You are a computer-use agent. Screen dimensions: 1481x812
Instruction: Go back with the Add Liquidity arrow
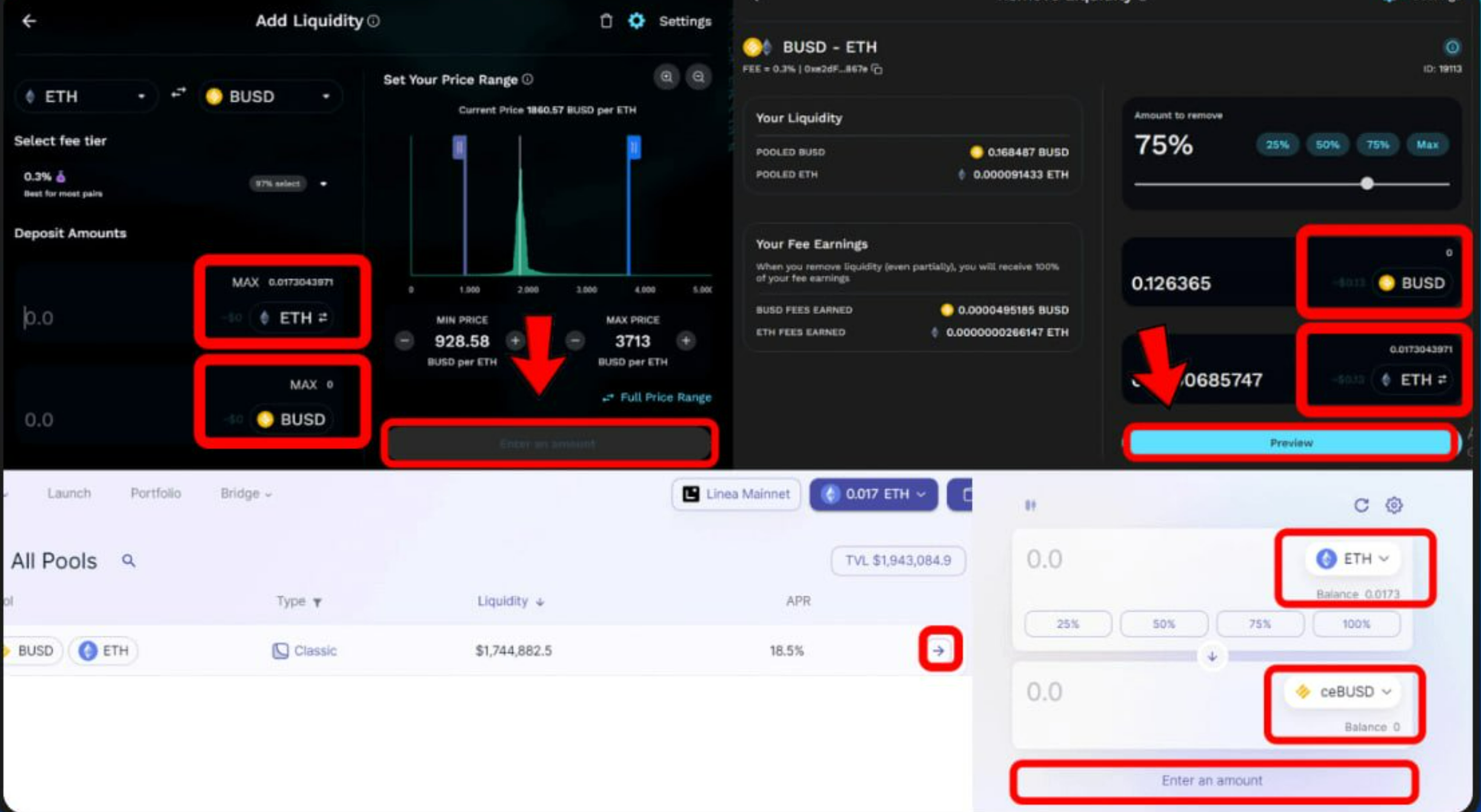28,21
